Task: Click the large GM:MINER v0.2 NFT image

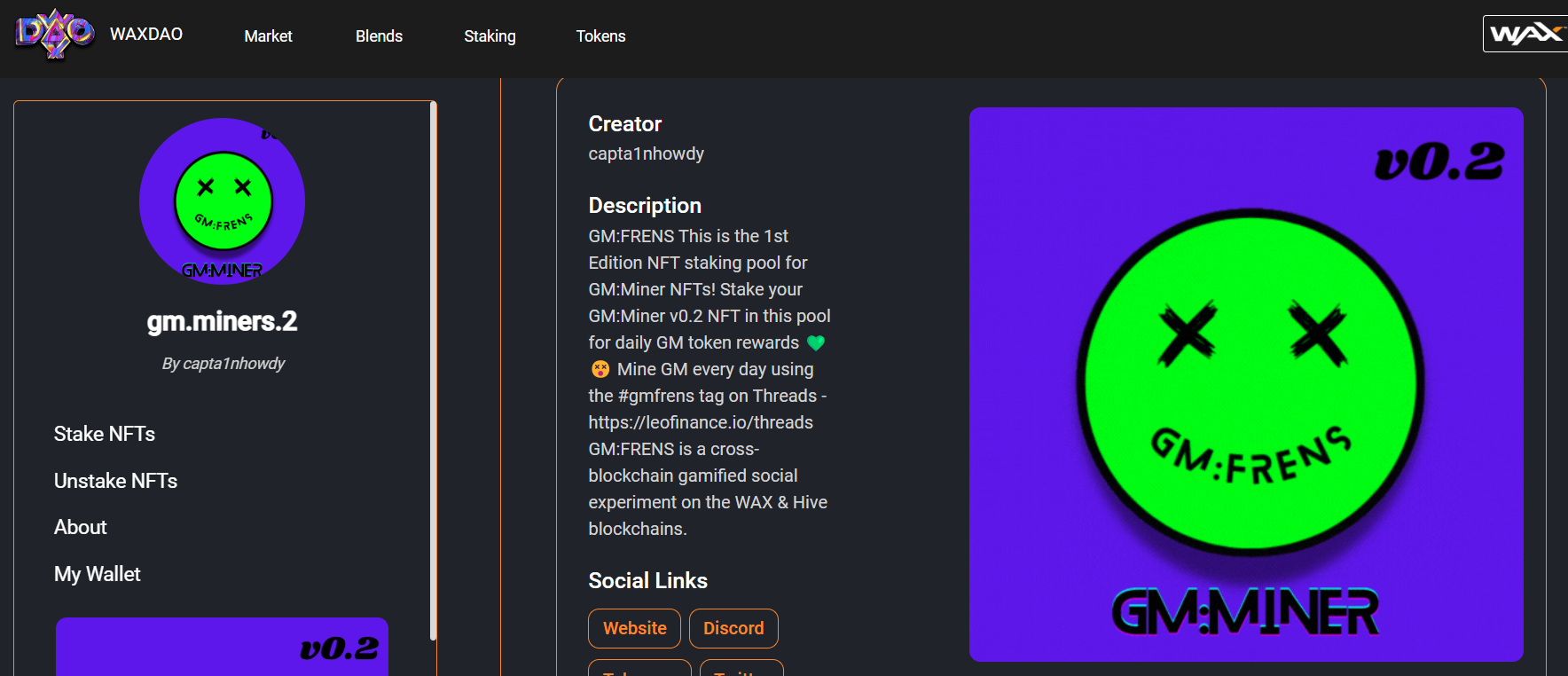Action: click(1246, 384)
